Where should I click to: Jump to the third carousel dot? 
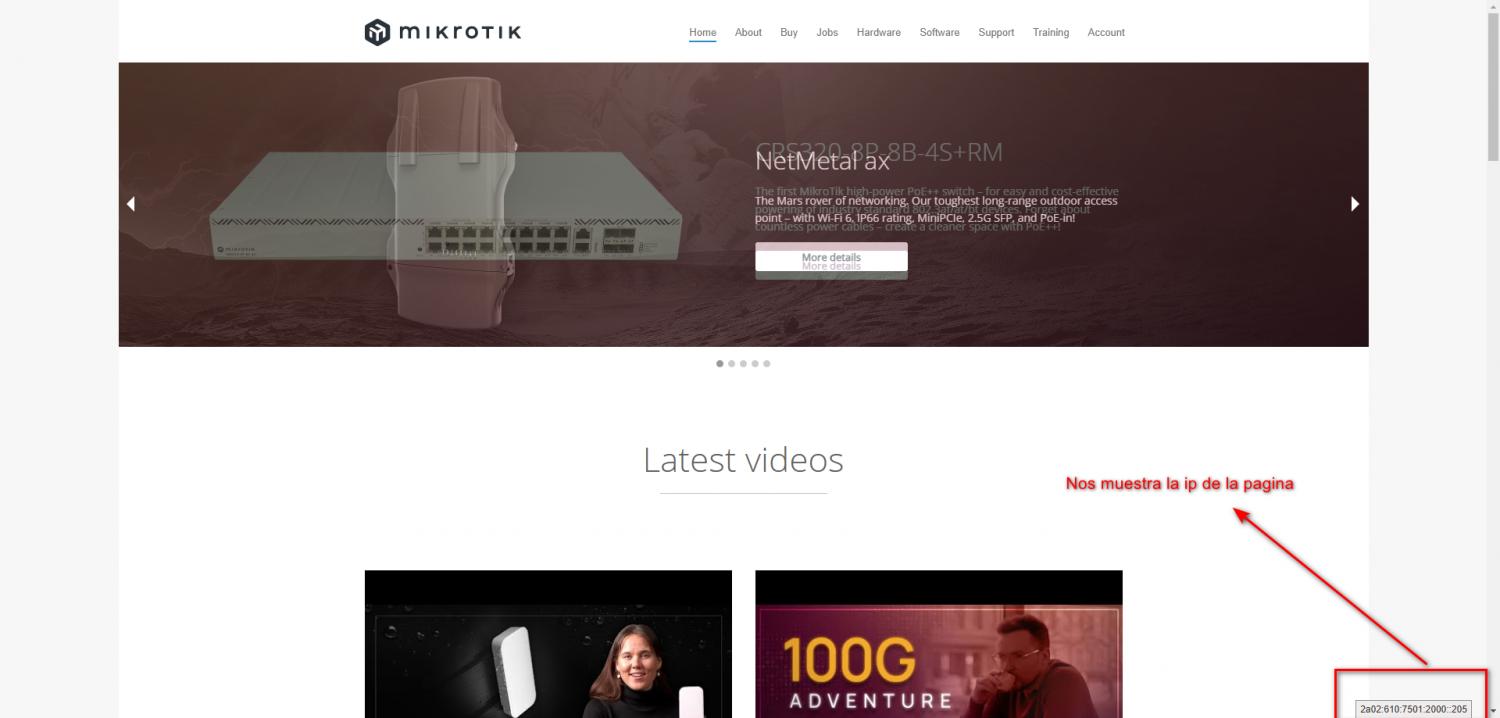pos(743,364)
